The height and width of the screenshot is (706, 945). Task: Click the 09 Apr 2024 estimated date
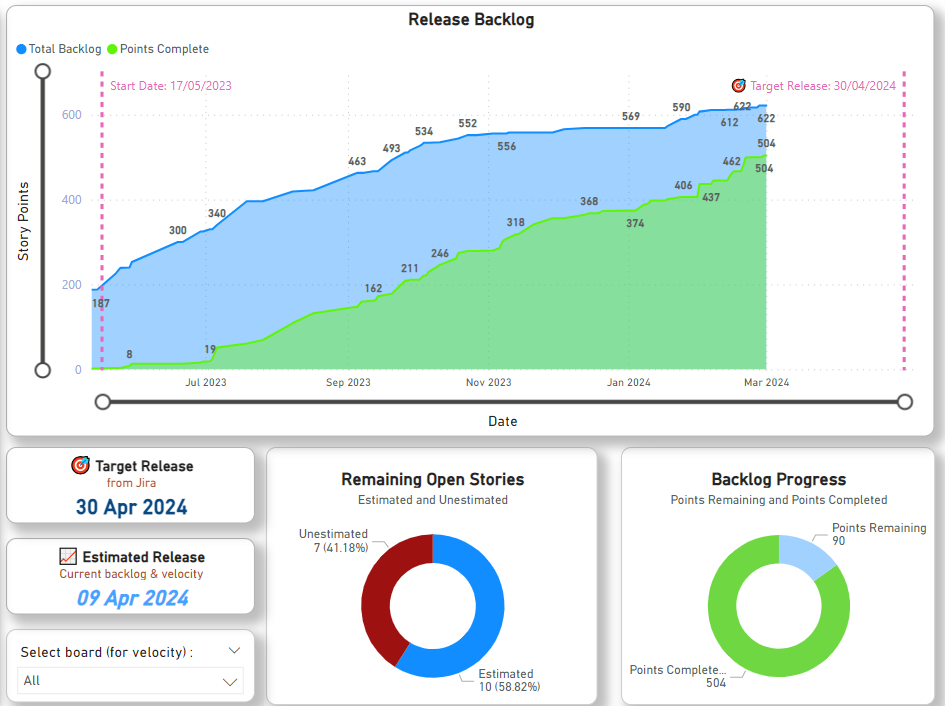(132, 598)
